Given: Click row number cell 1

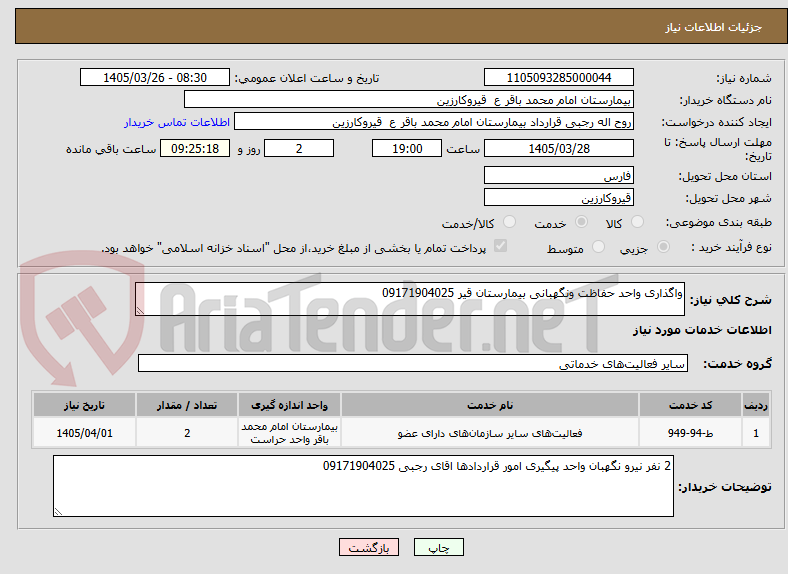Looking at the screenshot, I should click(756, 432).
